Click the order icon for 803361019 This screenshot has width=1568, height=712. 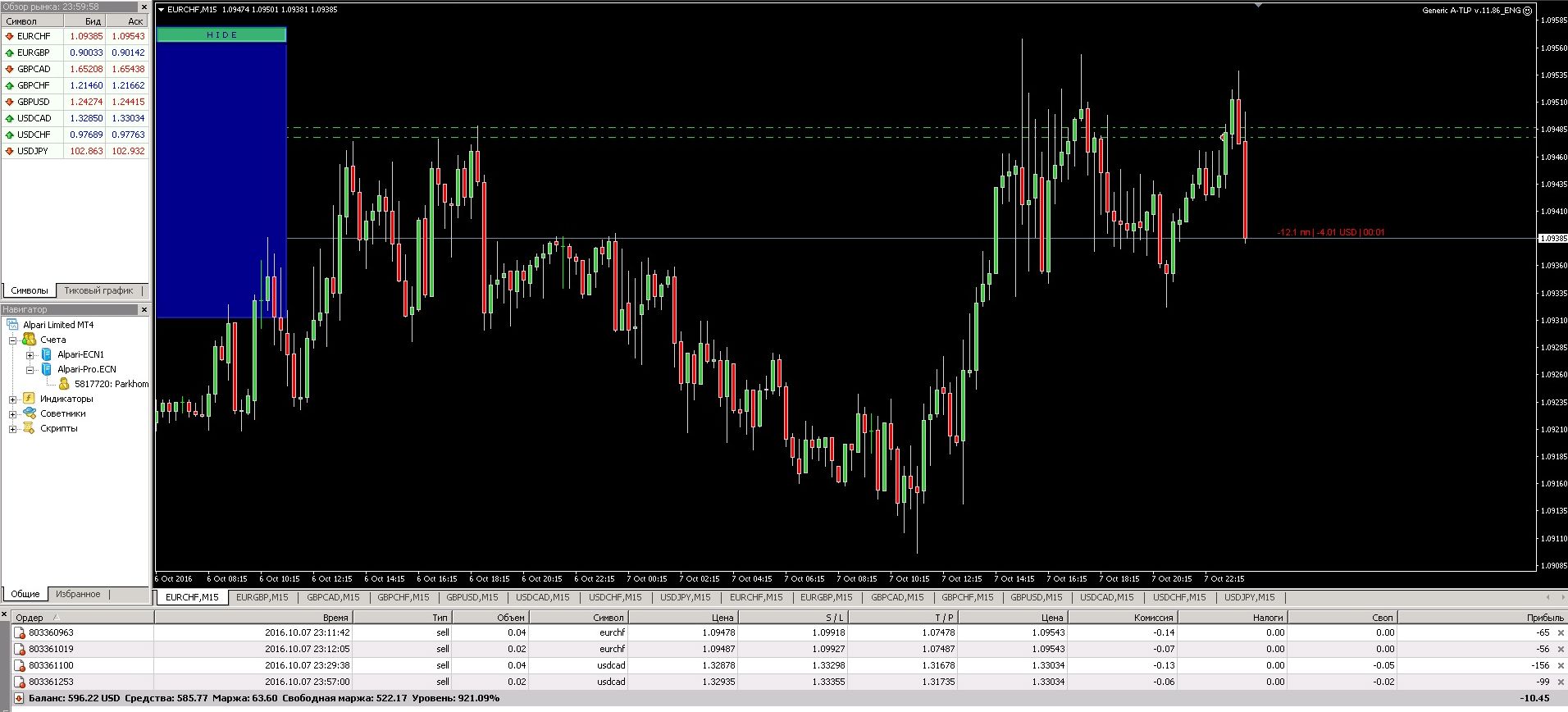(x=21, y=649)
